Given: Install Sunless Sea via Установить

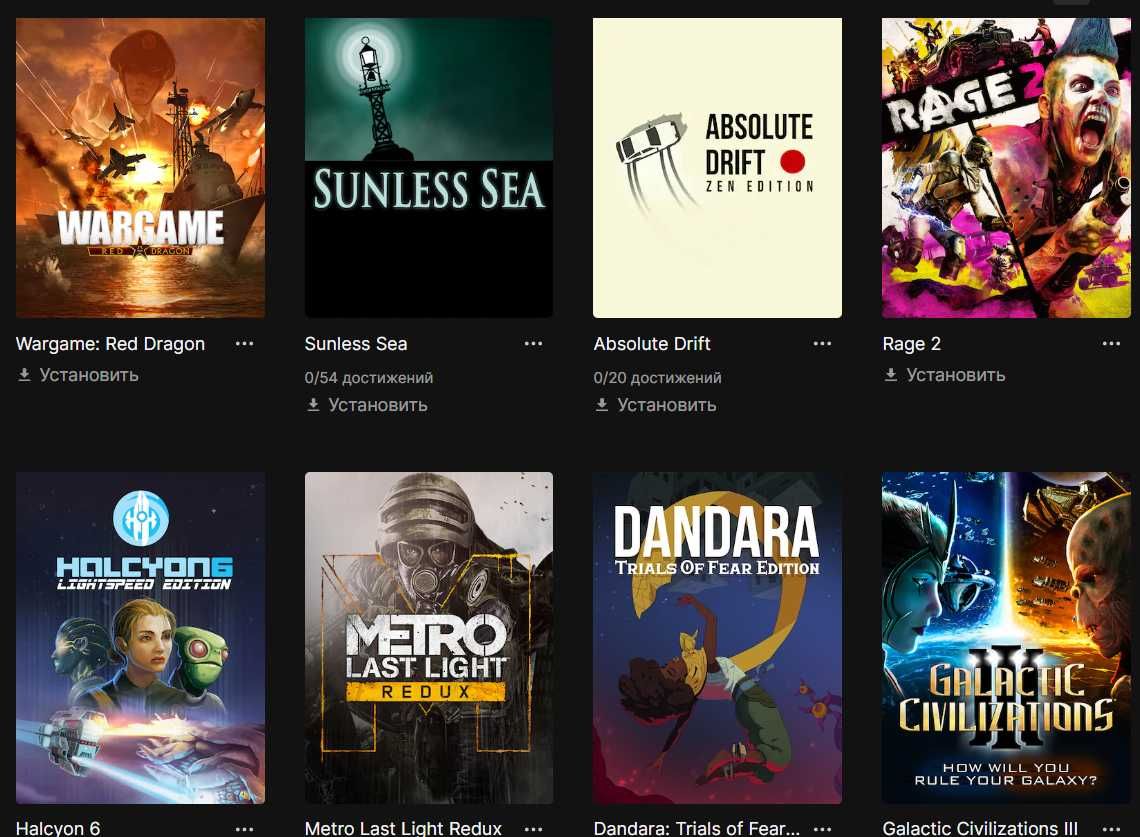Looking at the screenshot, I should (377, 405).
